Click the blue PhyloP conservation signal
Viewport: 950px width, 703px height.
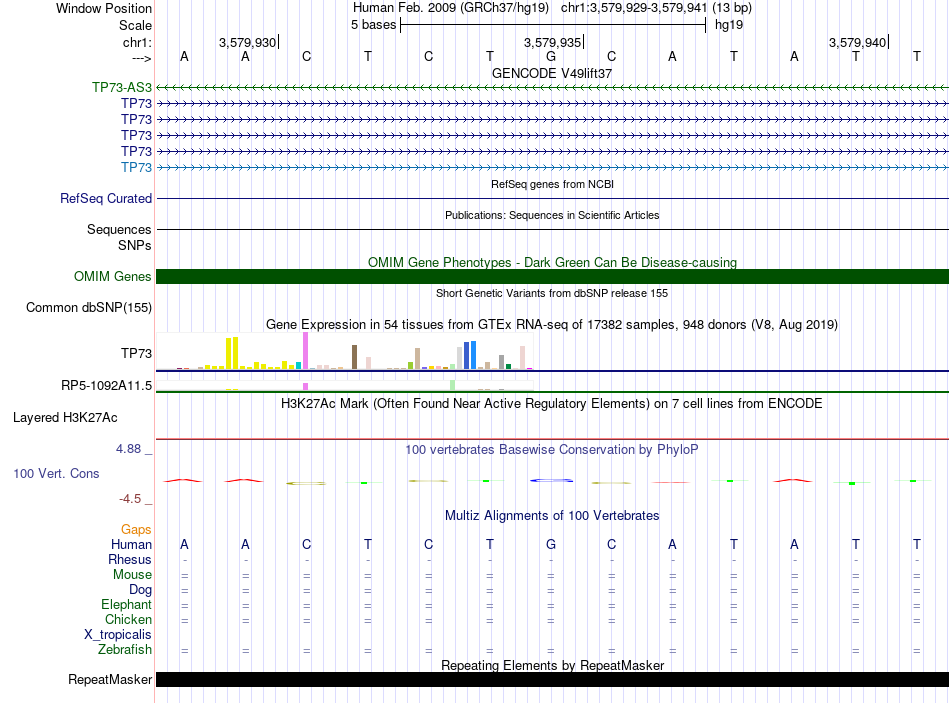point(551,481)
